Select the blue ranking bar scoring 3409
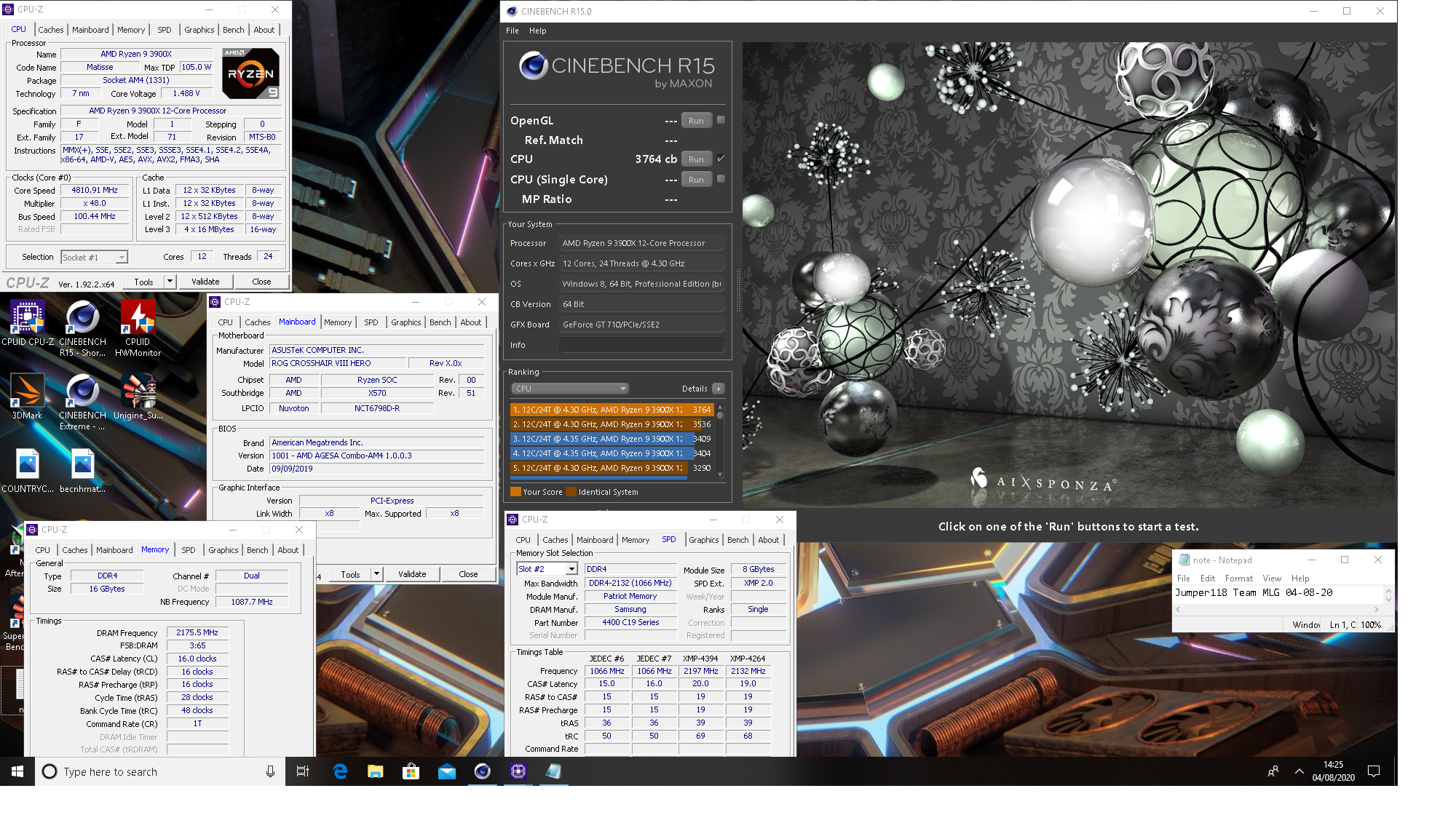 coord(612,439)
